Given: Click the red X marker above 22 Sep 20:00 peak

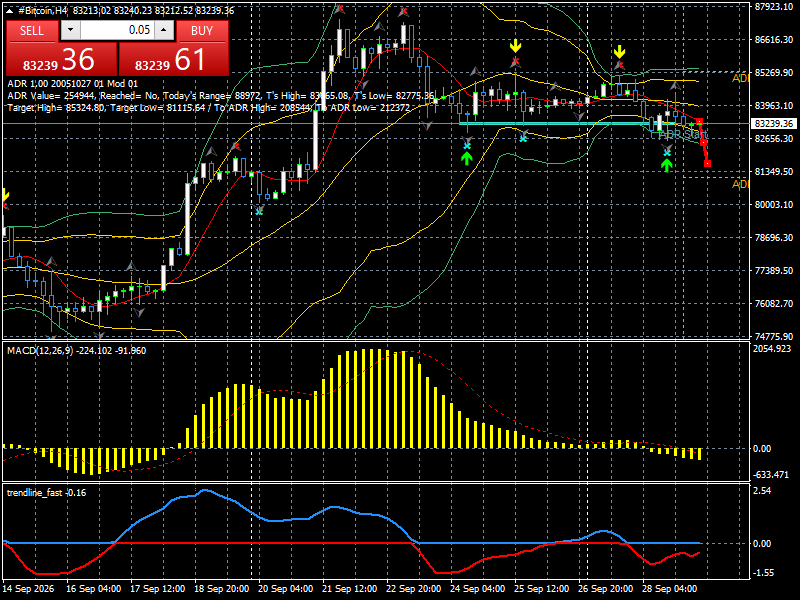Looking at the screenshot, I should [404, 11].
